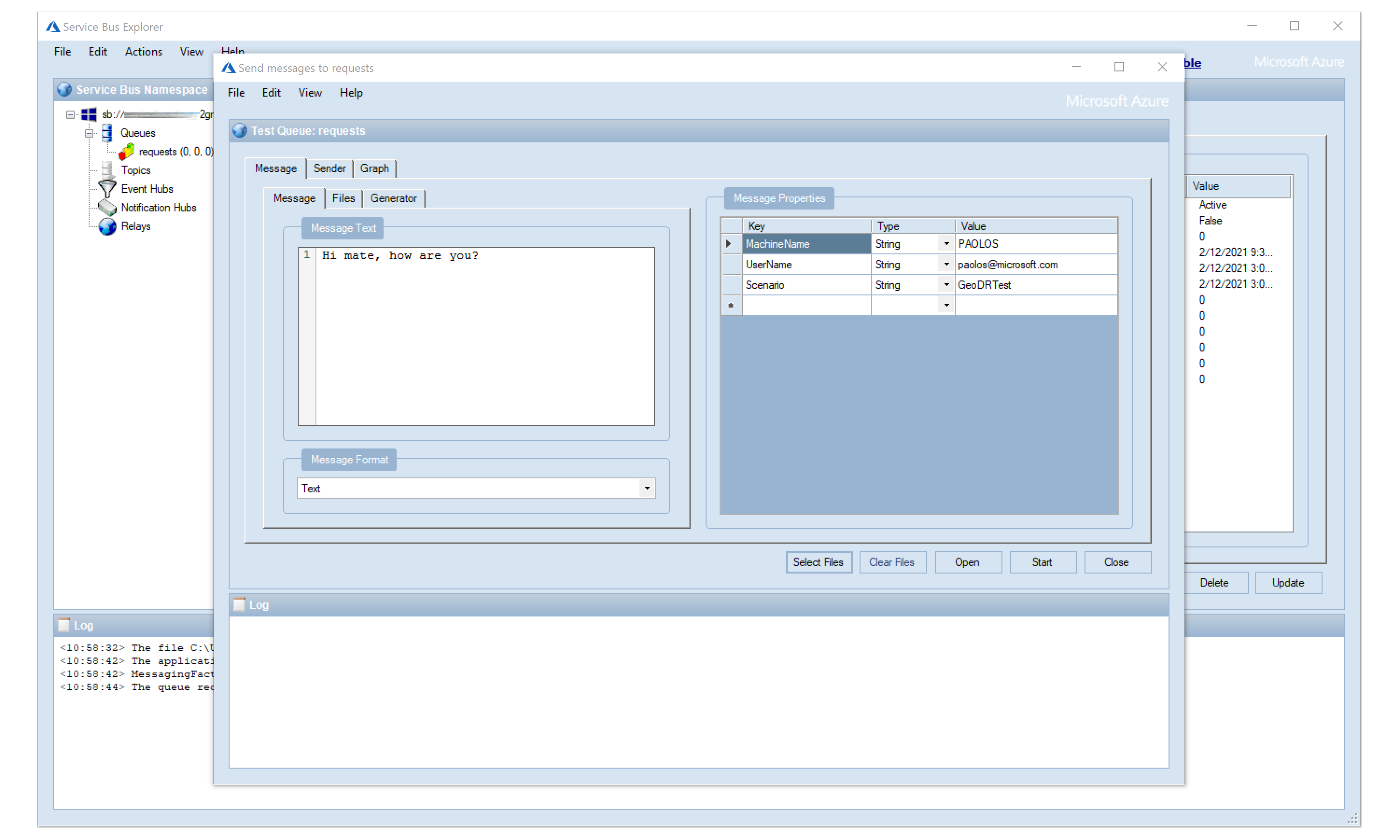This screenshot has width=1400, height=840.
Task: Switch to the Generator tab
Action: pos(393,198)
